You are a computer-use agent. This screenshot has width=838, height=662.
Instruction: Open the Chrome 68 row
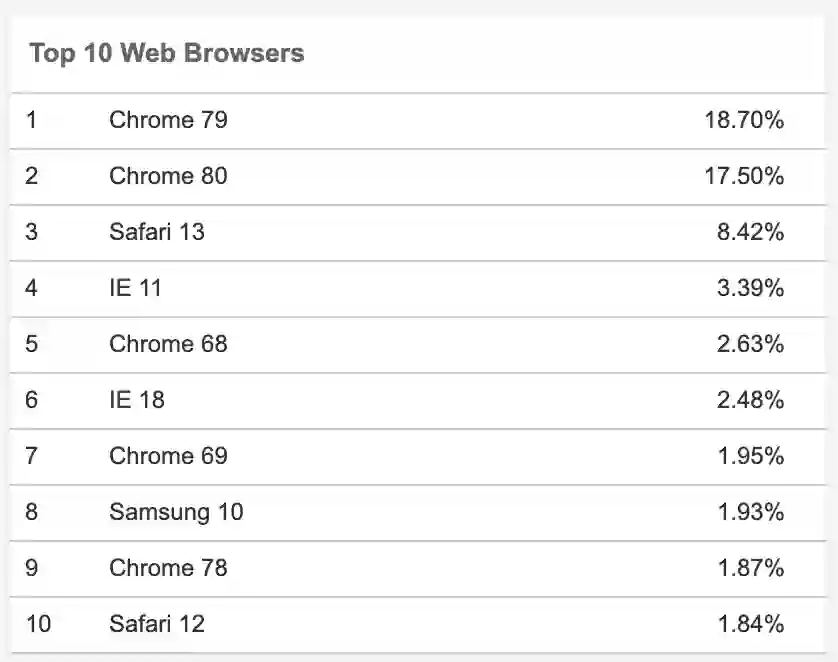(168, 344)
